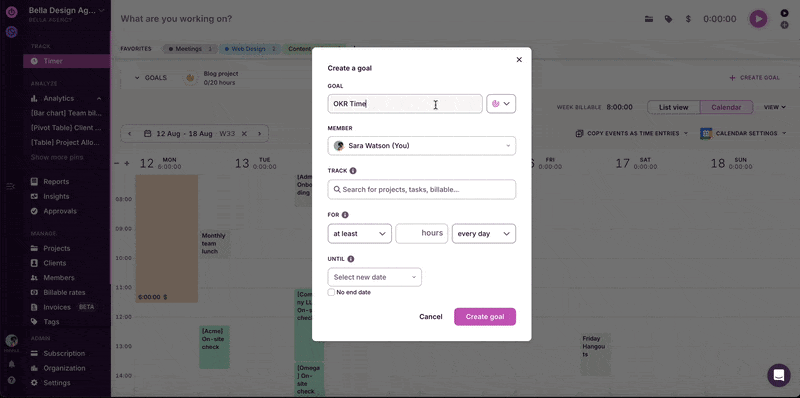Check the No end date checkbox
800x398 pixels.
tap(331, 292)
